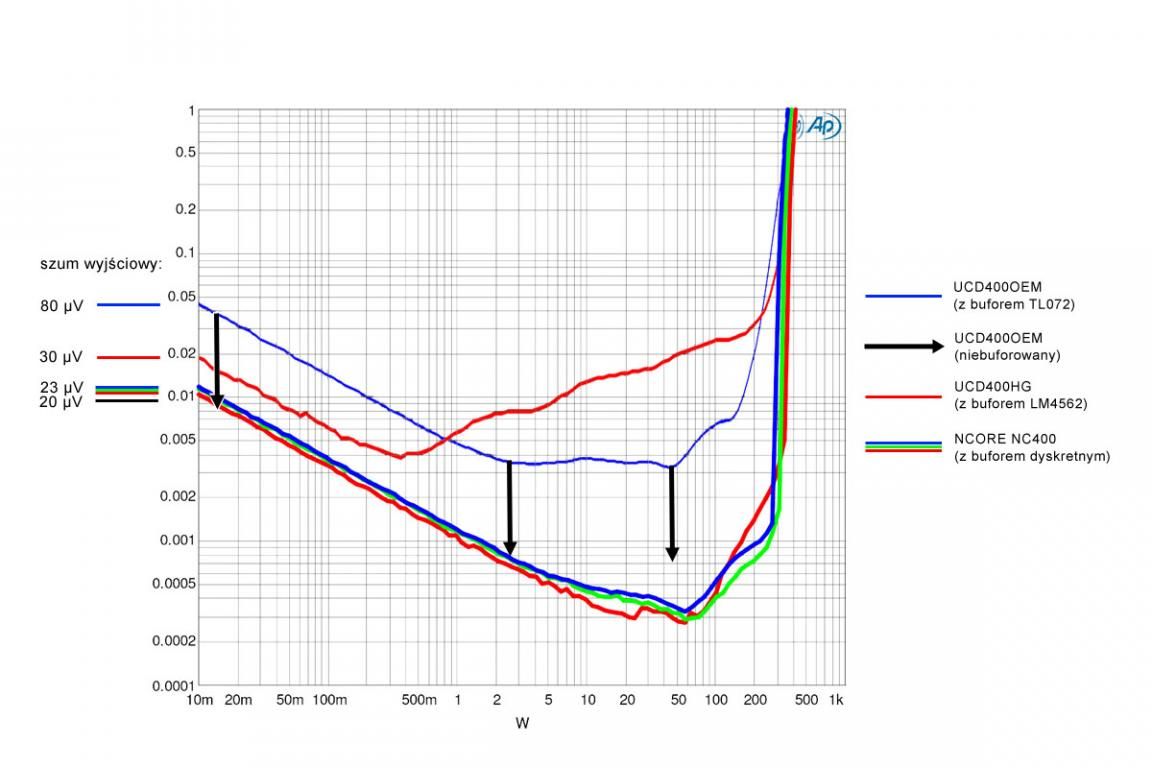The image size is (1152, 768).
Task: Click the '20 µV' noise label
Action: [61, 402]
